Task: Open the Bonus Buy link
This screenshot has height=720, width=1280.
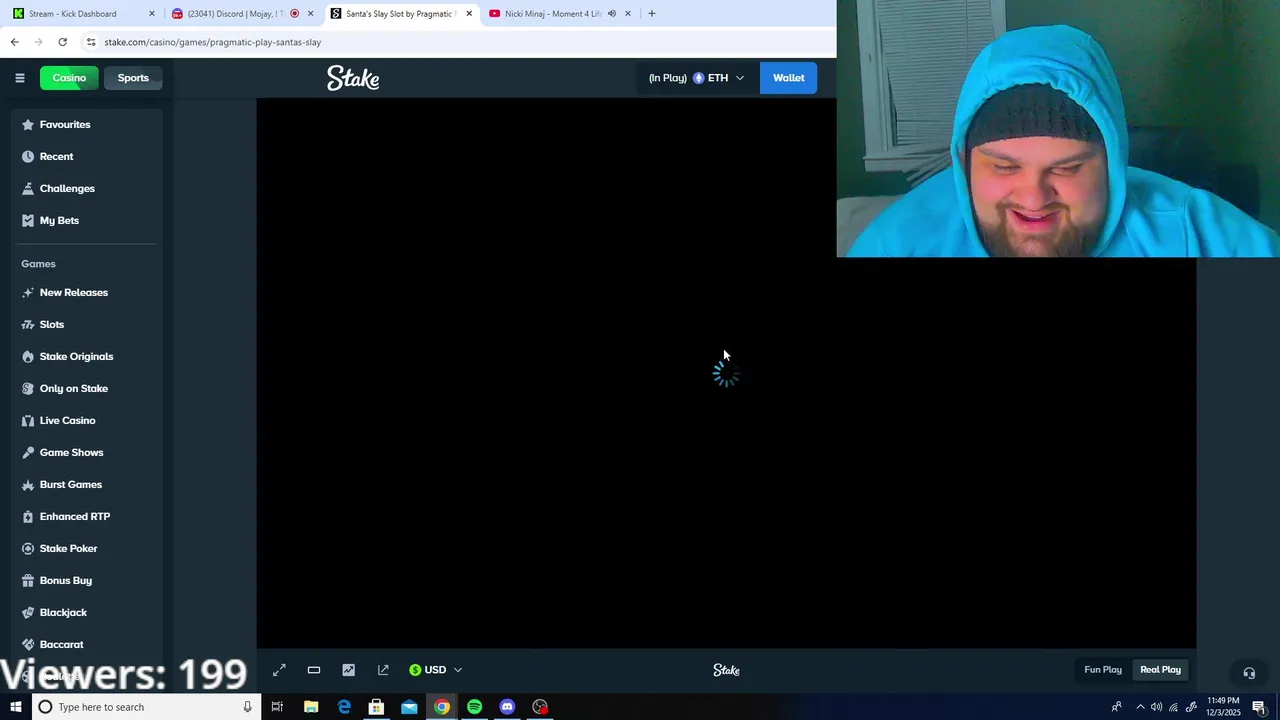Action: point(66,581)
